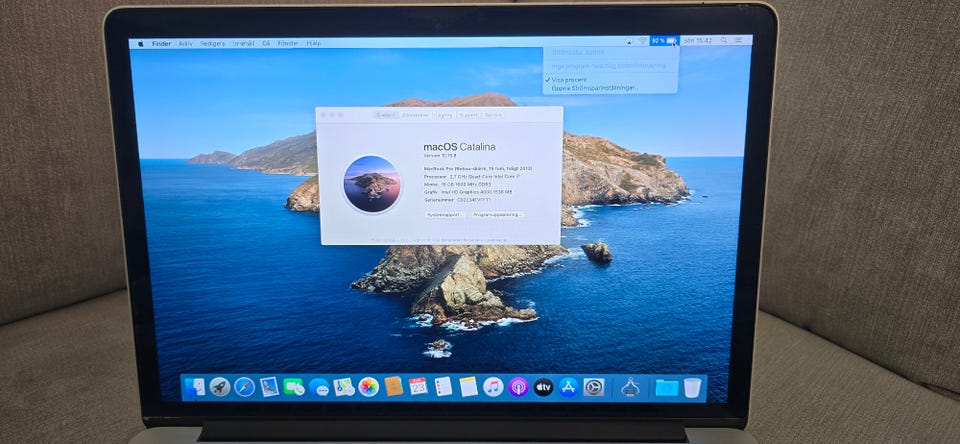Open the Redigera menu
This screenshot has height=444, width=960.
[212, 43]
